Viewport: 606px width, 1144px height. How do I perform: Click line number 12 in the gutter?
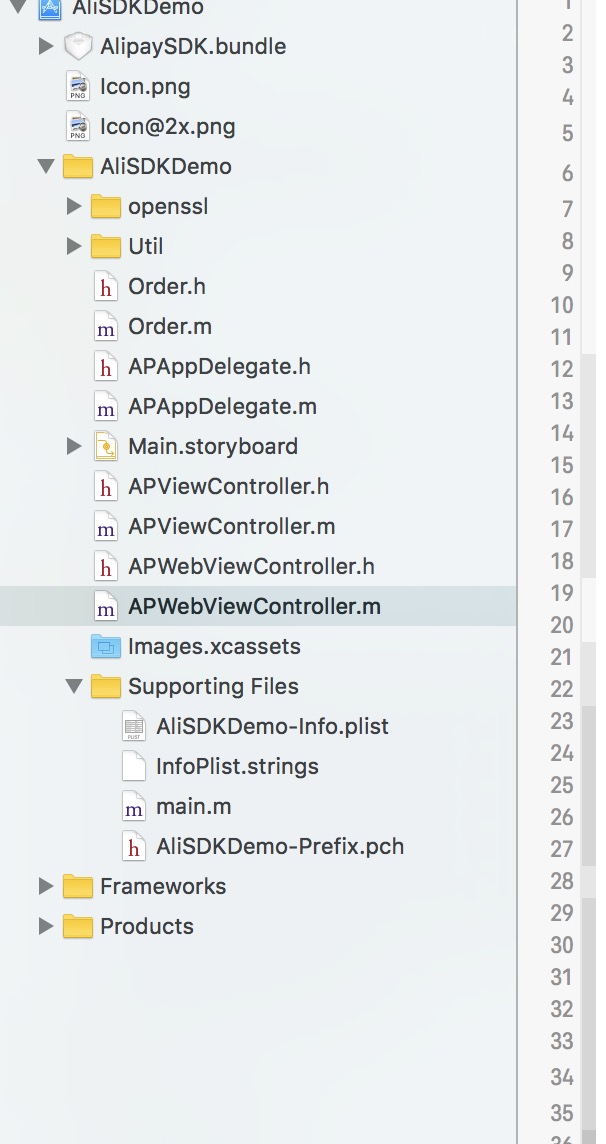[562, 369]
